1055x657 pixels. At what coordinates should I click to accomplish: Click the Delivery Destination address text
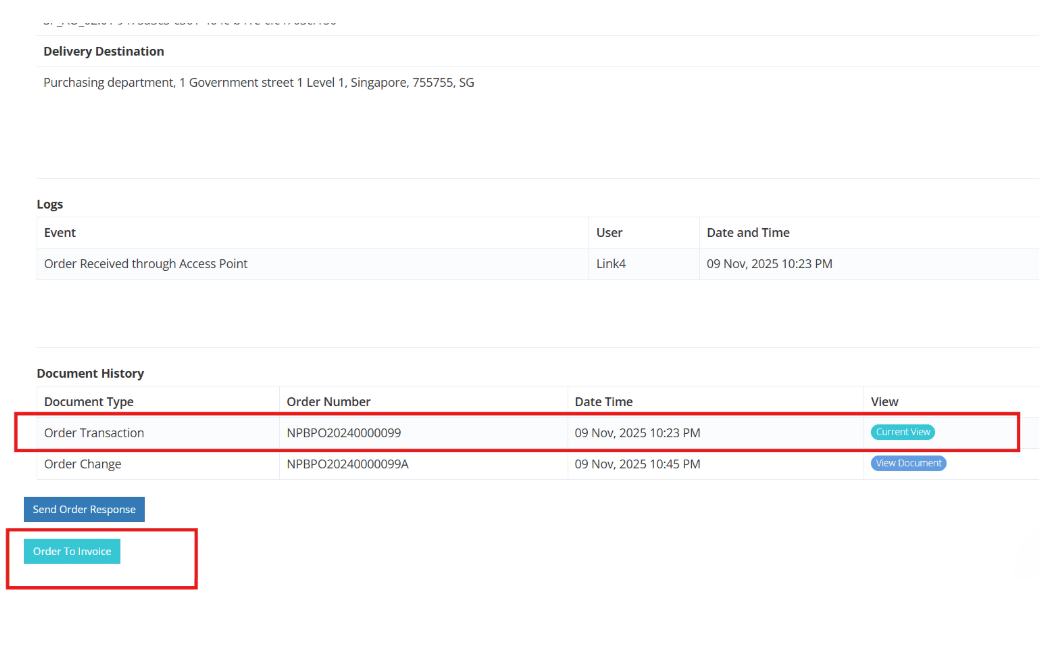click(x=259, y=83)
